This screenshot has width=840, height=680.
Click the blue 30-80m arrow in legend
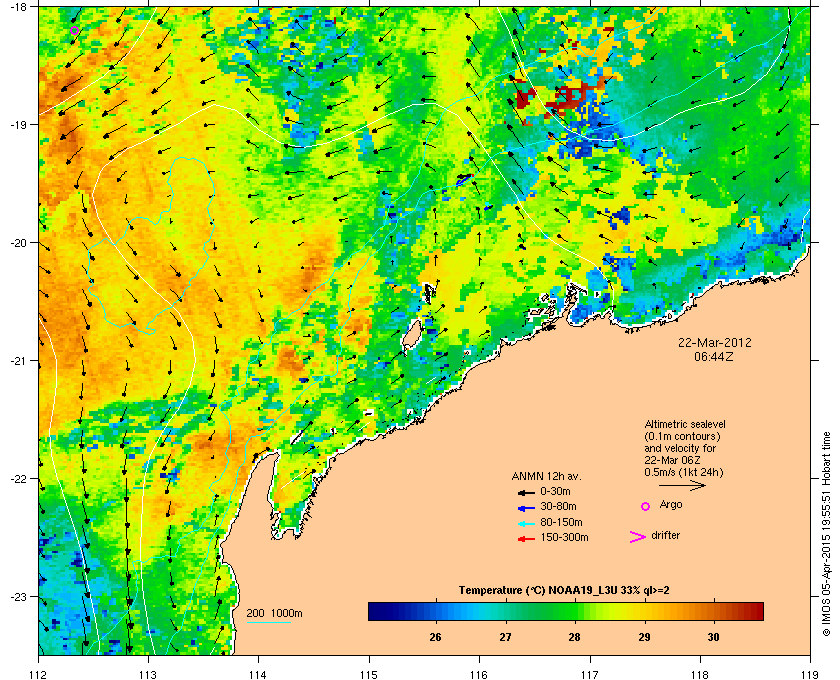[x=526, y=507]
